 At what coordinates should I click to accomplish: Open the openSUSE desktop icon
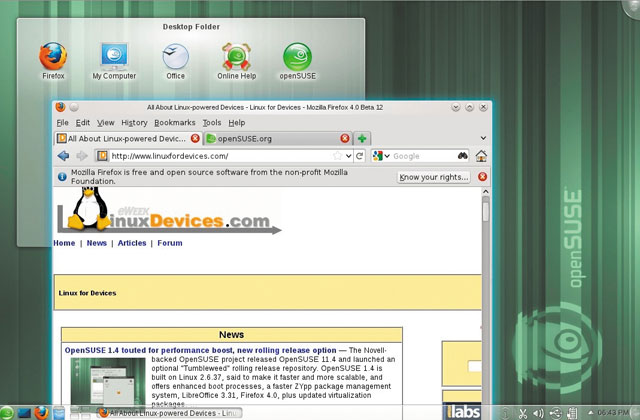[298, 56]
